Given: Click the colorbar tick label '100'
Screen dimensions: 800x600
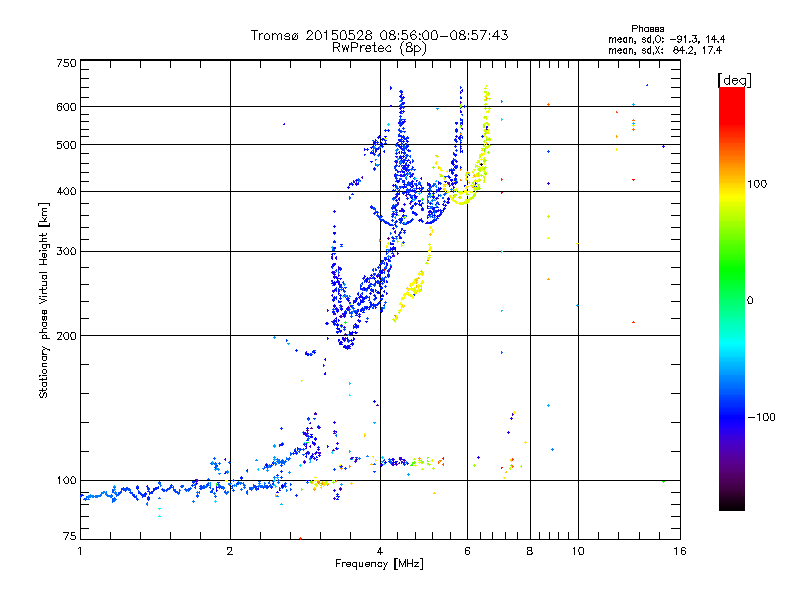Looking at the screenshot, I should (757, 184).
